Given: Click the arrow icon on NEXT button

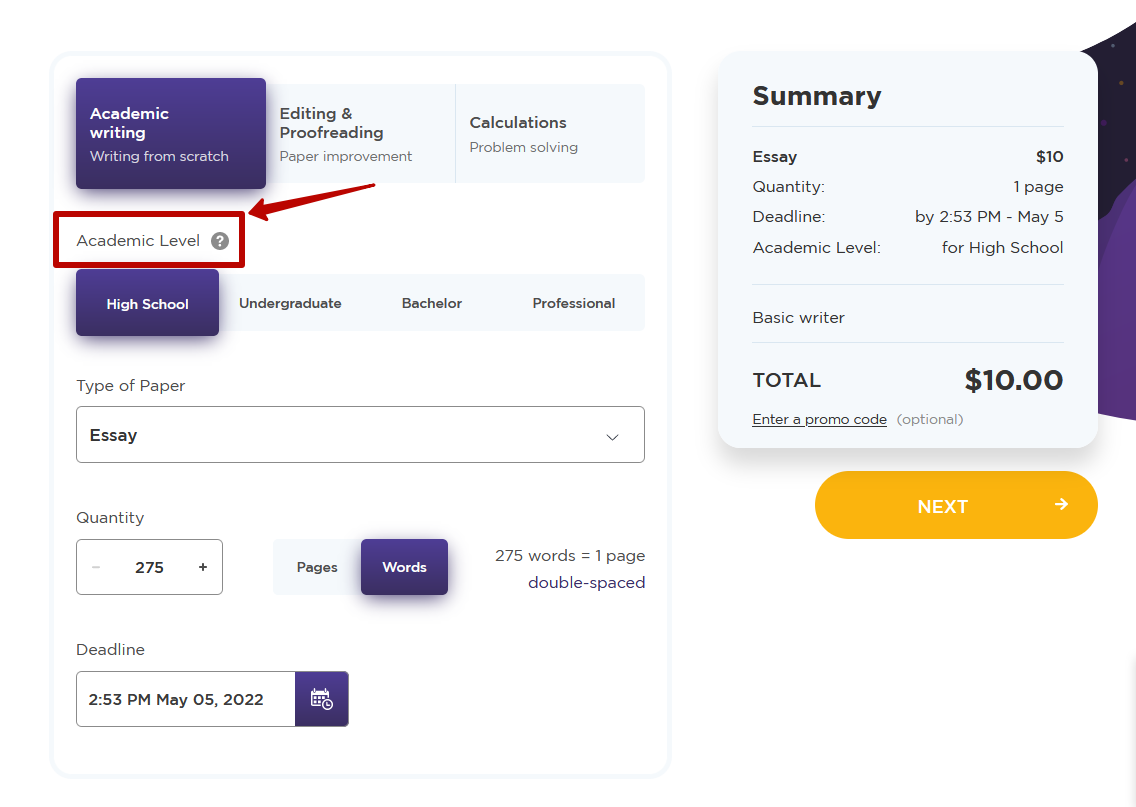Looking at the screenshot, I should tap(1061, 505).
